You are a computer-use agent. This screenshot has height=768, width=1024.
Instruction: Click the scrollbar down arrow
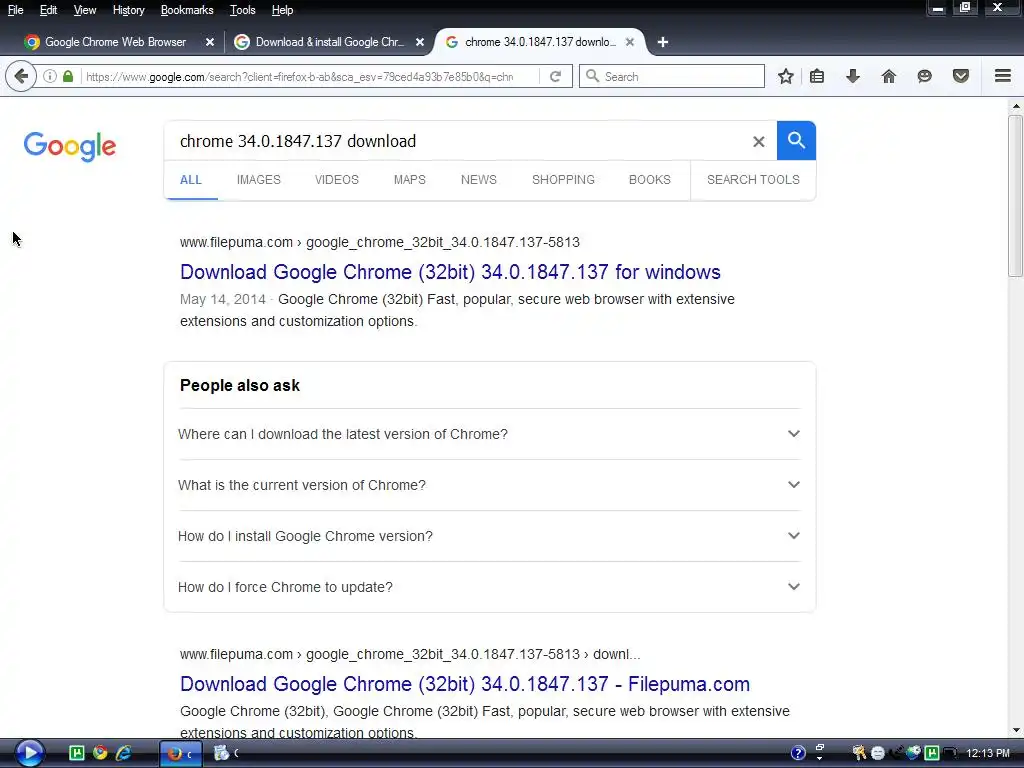tap(1016, 731)
